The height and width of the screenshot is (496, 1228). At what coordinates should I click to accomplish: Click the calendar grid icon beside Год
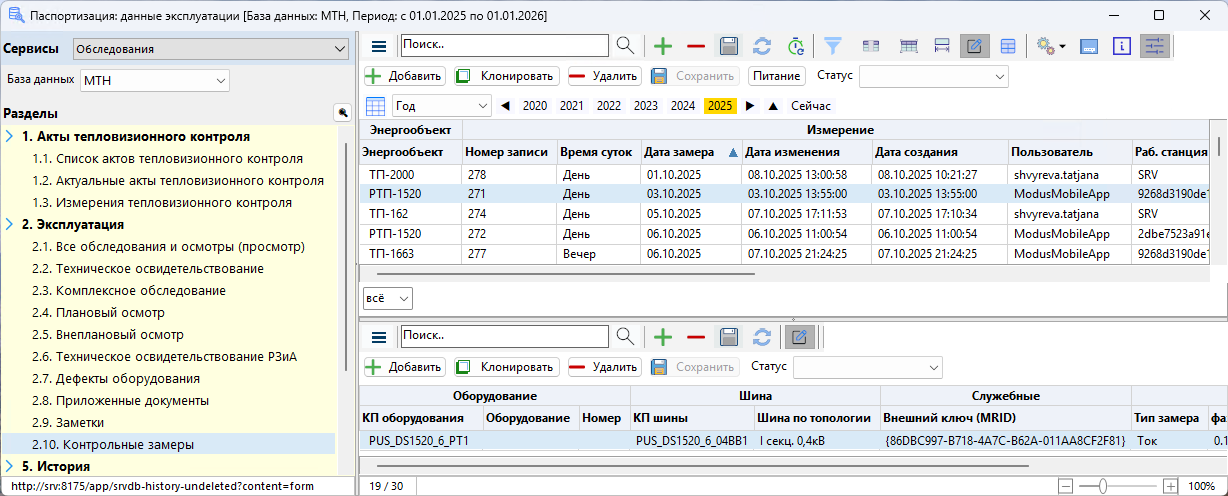375,106
